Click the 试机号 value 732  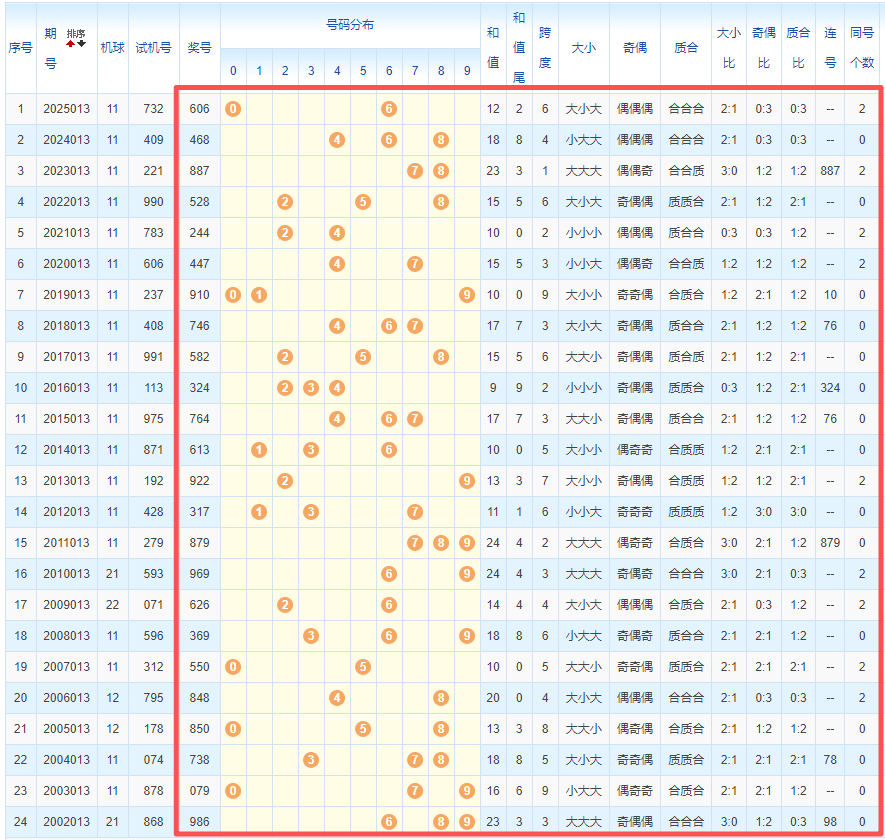click(x=153, y=108)
